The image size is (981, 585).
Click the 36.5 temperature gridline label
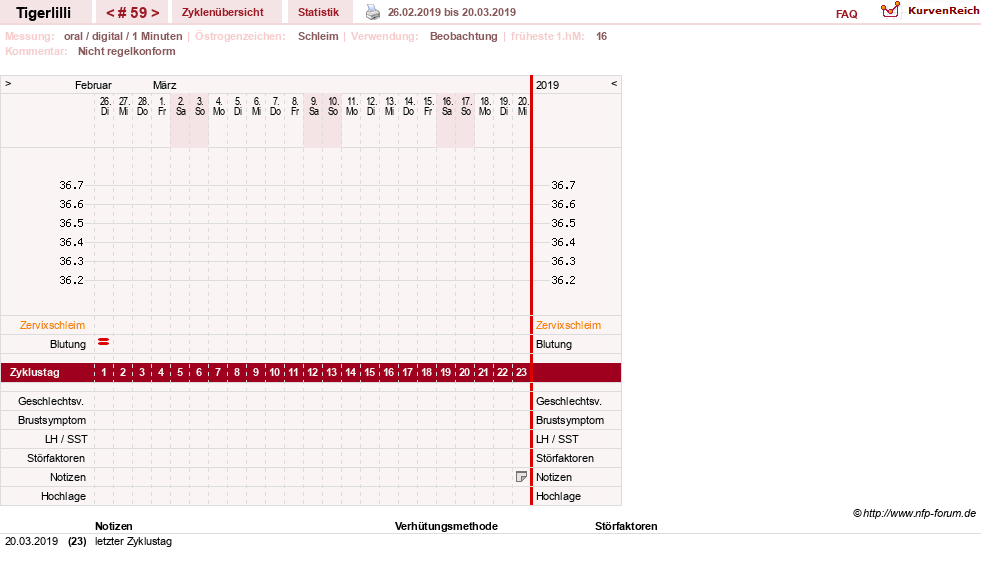[x=71, y=223]
